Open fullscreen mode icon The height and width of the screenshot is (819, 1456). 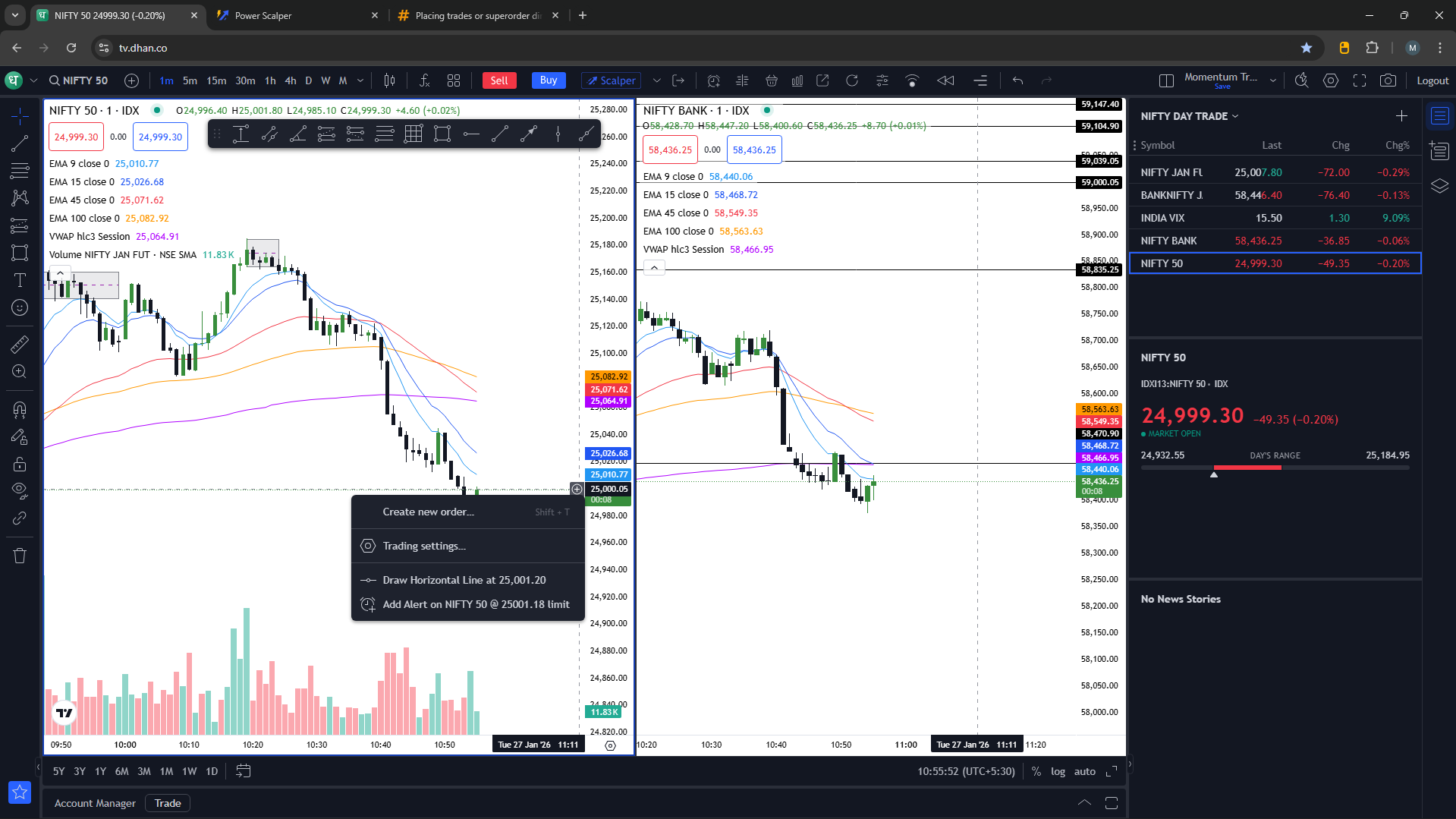[1360, 80]
